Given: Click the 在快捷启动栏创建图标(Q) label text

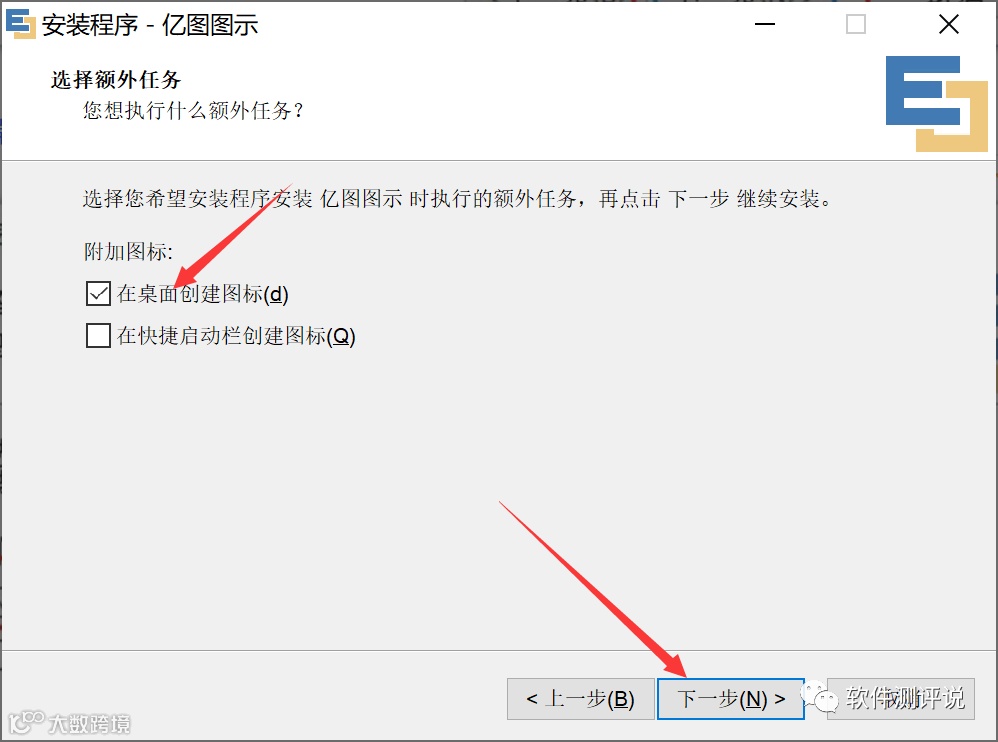Looking at the screenshot, I should [236, 335].
